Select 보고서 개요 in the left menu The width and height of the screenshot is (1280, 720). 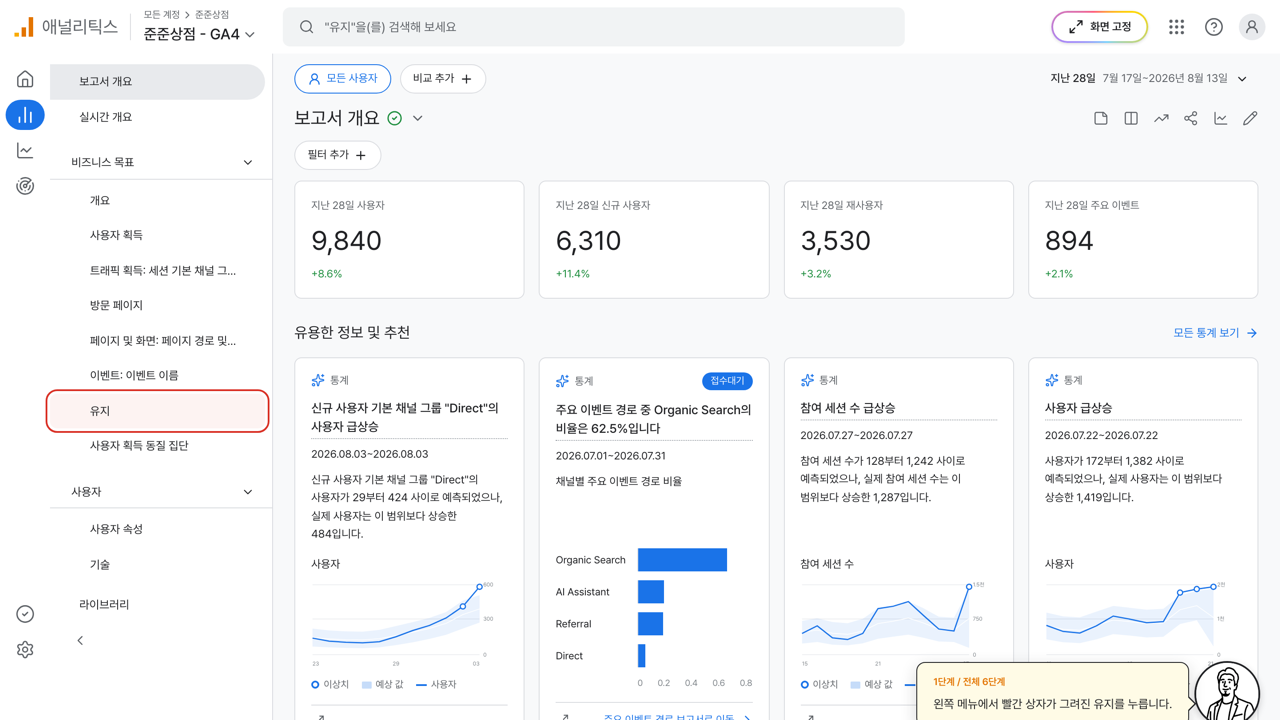(157, 82)
